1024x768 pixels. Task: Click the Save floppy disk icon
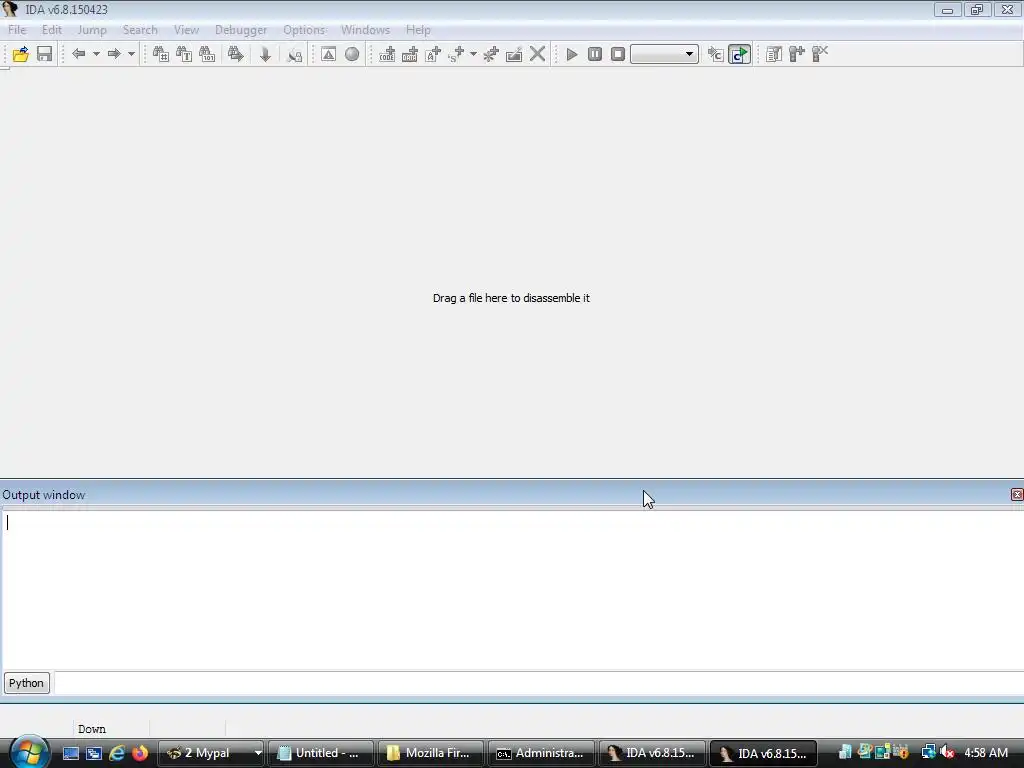point(44,54)
